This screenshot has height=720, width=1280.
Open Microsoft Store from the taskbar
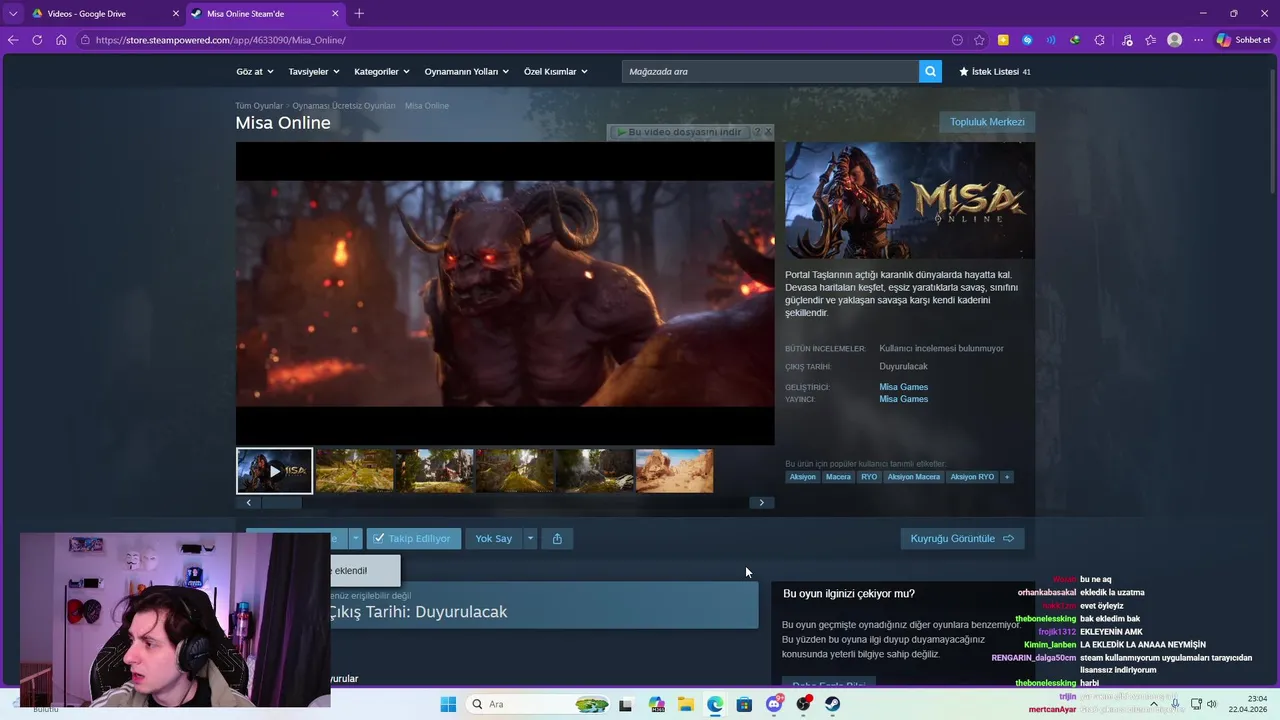(x=744, y=704)
